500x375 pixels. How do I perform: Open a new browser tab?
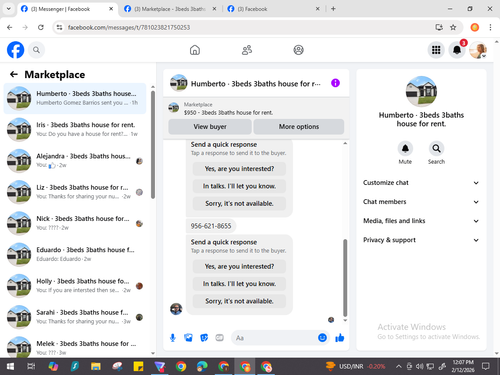(x=333, y=9)
